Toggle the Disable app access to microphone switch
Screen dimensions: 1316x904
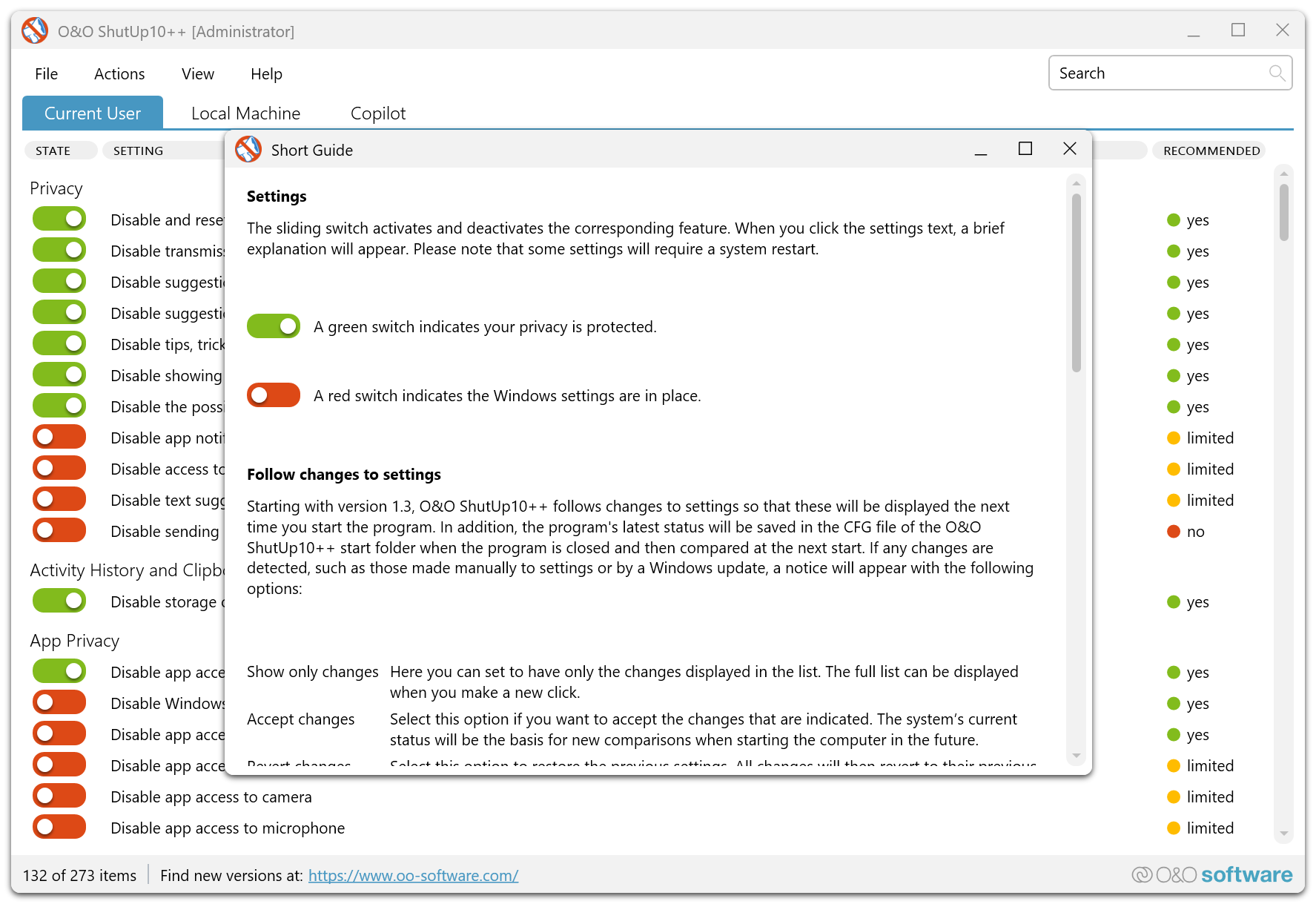click(59, 828)
